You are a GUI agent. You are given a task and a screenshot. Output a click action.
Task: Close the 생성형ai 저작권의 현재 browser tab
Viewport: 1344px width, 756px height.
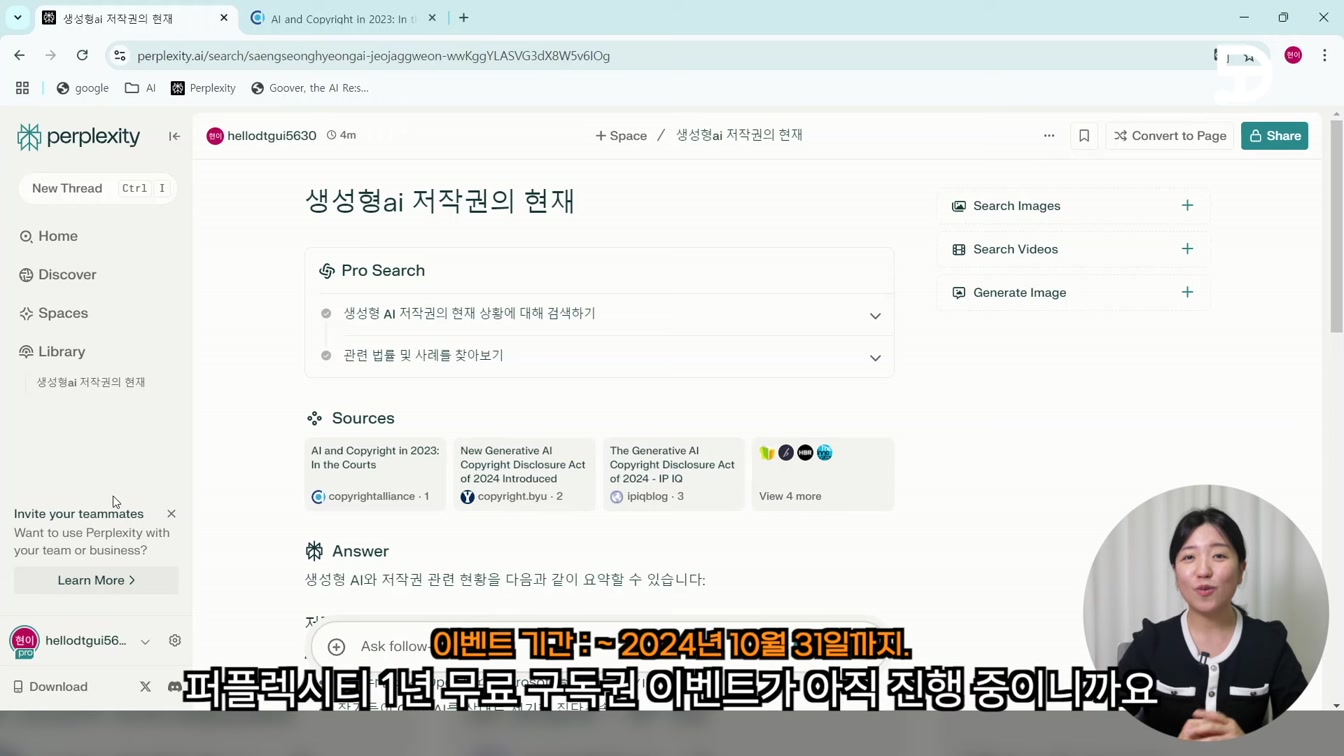click(223, 18)
